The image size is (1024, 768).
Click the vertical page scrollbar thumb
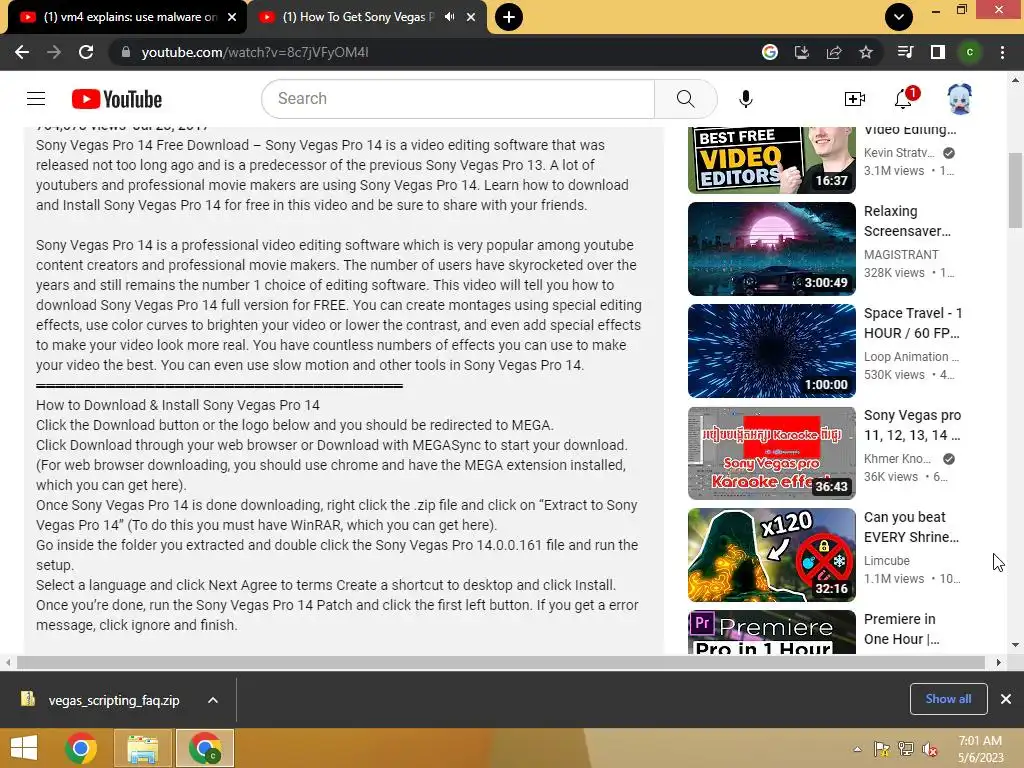tap(1015, 190)
